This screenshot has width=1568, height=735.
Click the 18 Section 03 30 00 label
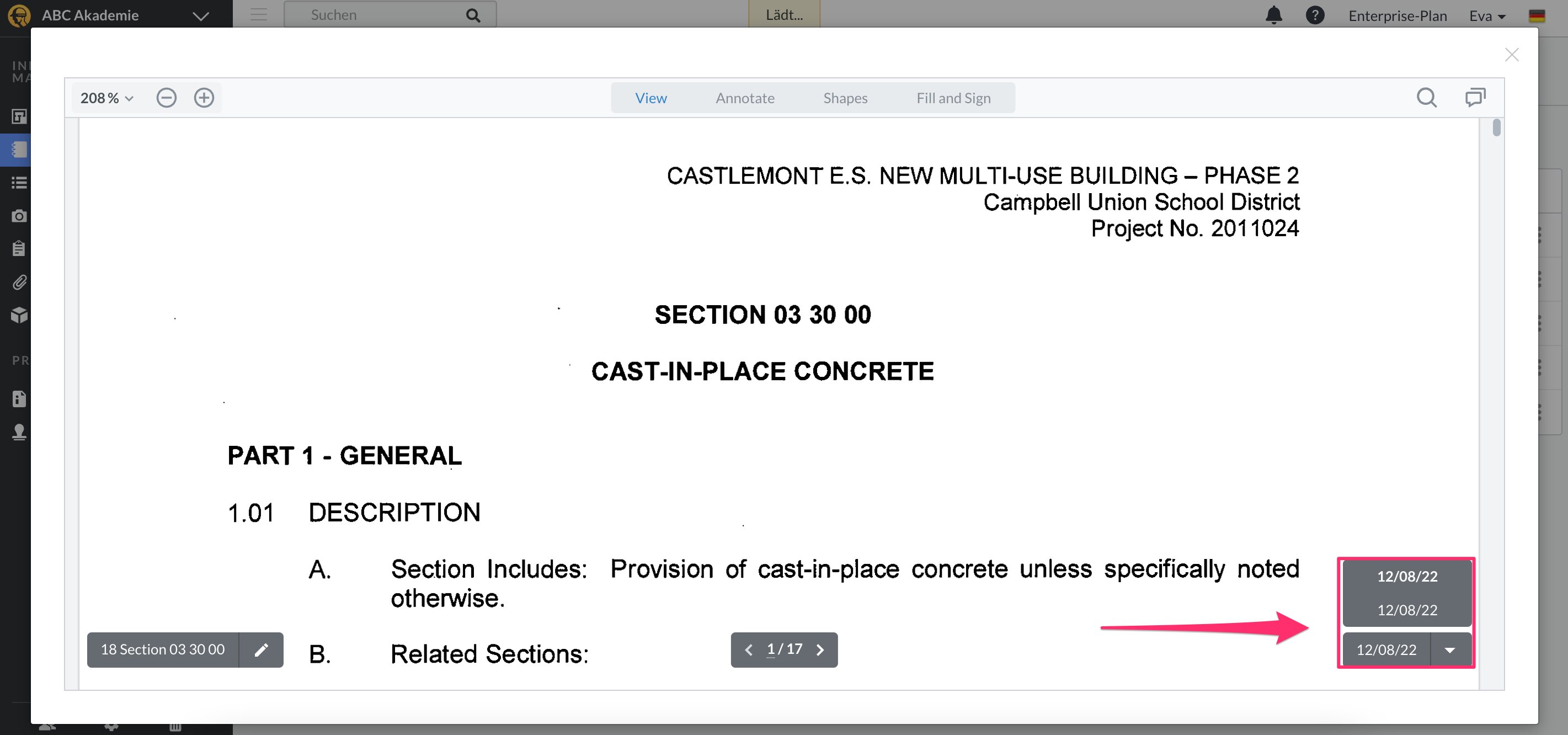pos(163,650)
